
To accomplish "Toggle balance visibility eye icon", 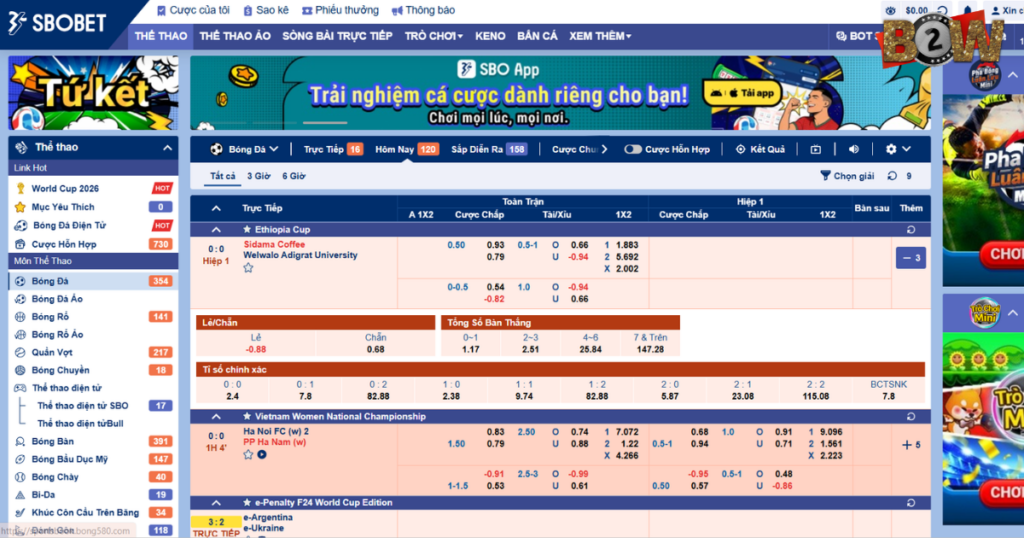I will (x=890, y=10).
